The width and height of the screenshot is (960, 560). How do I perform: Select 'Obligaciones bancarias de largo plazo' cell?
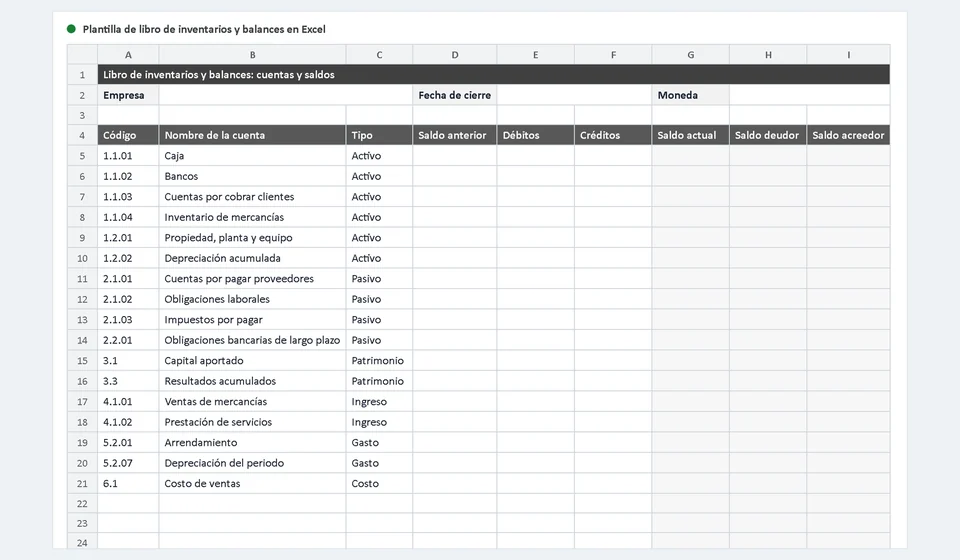[x=252, y=340]
